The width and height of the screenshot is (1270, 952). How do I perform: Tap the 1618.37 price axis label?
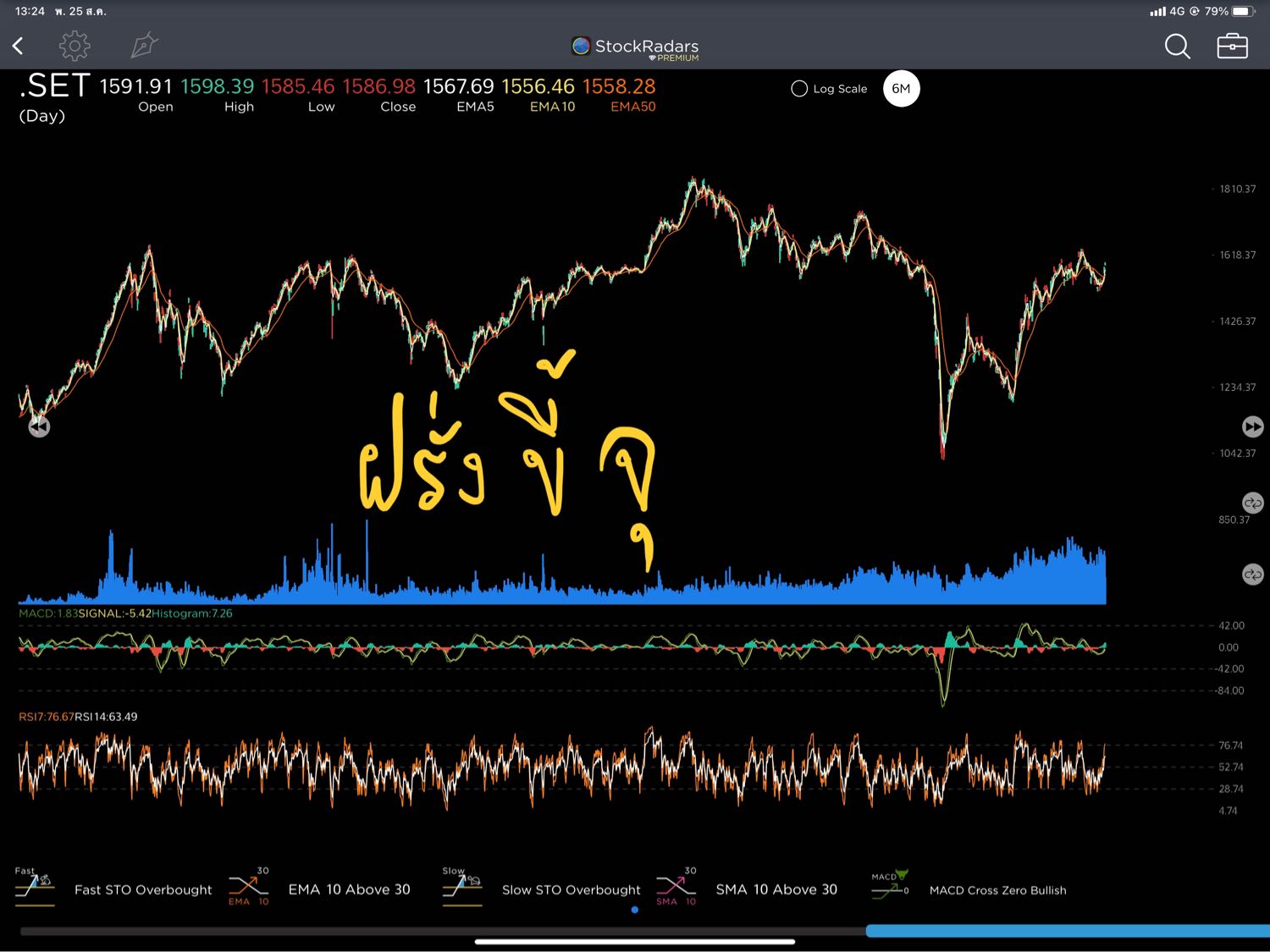point(1237,255)
